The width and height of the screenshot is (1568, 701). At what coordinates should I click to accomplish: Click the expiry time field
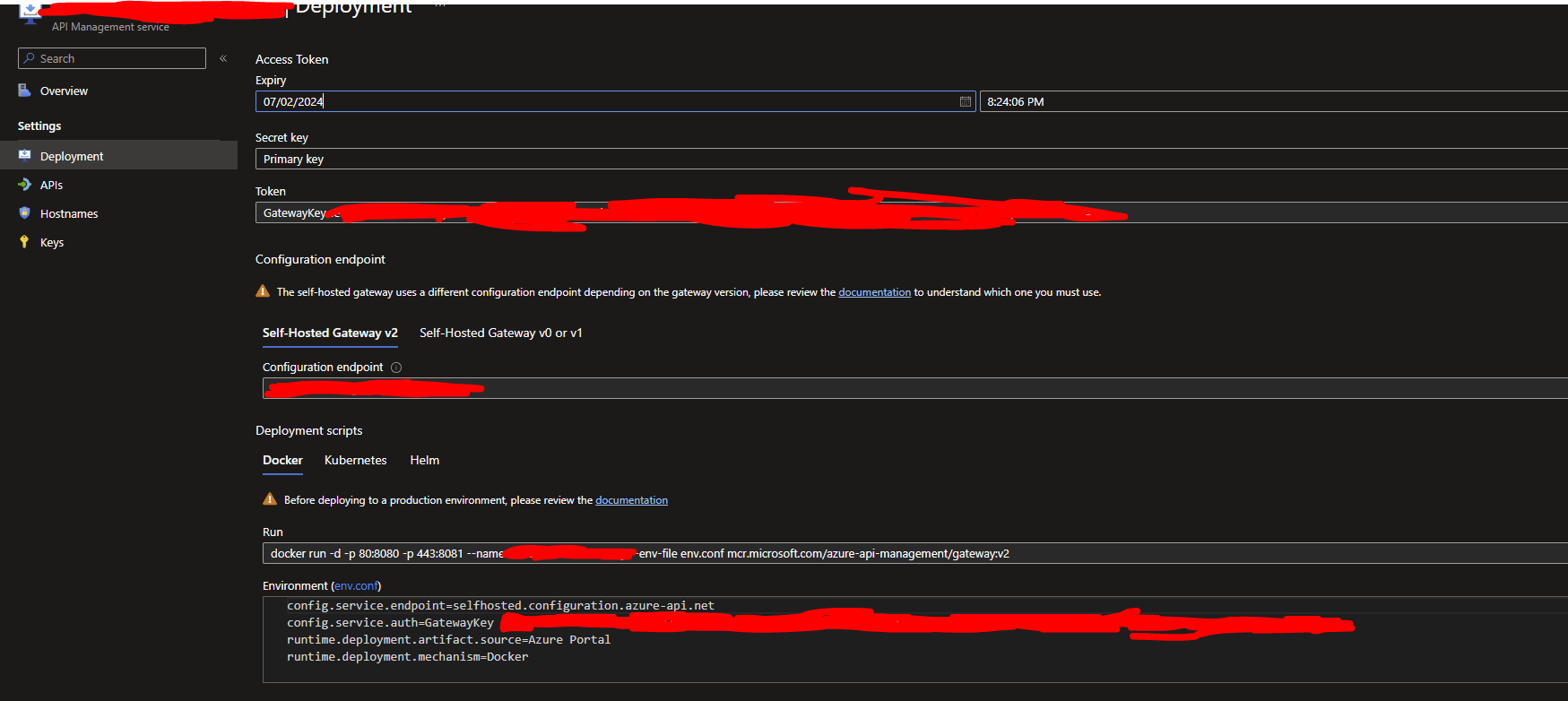[x=1273, y=101]
